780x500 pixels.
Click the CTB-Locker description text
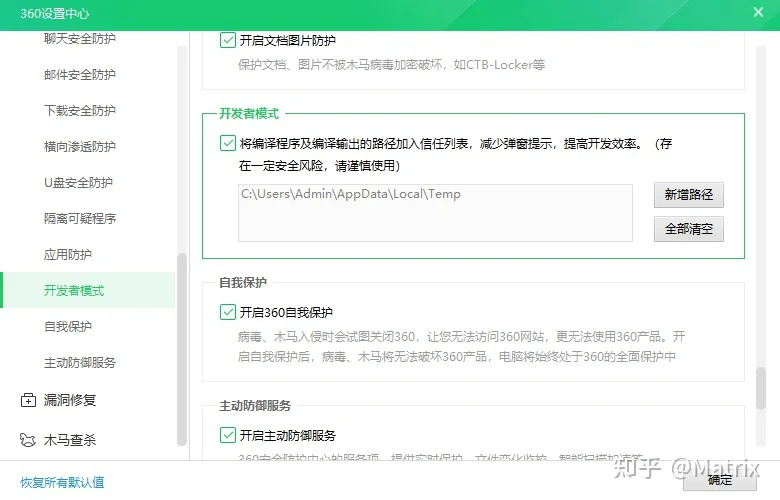pos(391,65)
